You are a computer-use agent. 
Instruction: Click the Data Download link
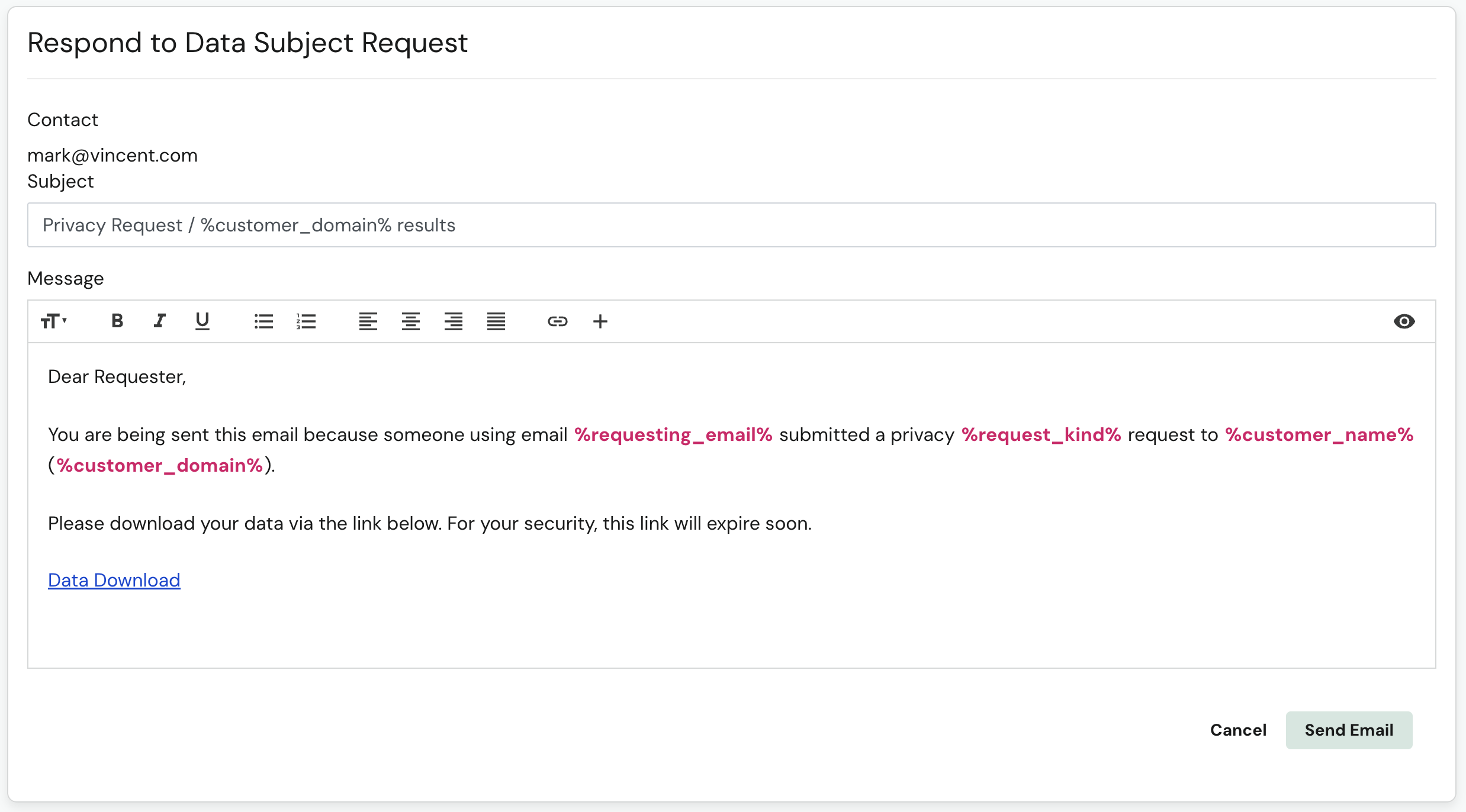pyautogui.click(x=114, y=580)
